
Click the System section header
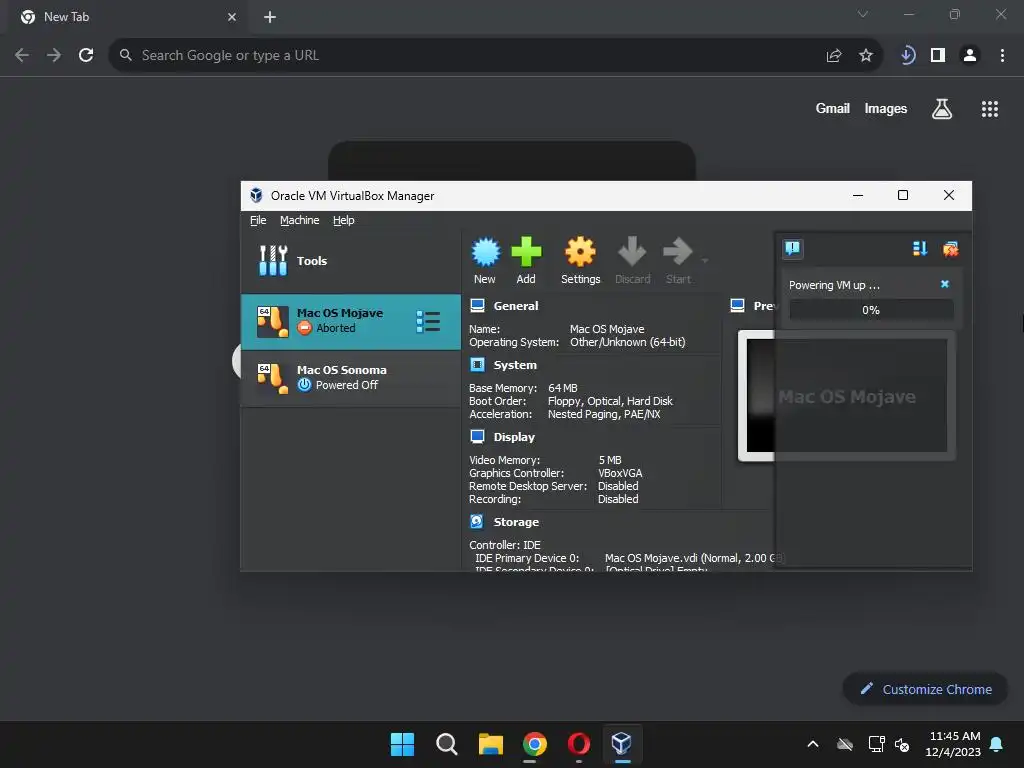[515, 365]
